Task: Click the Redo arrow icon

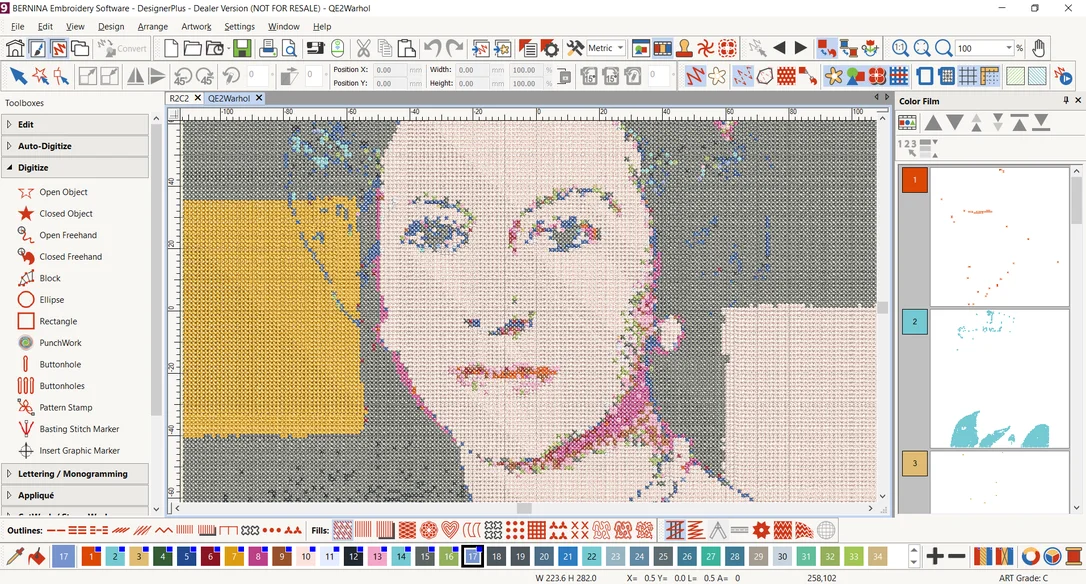Action: pos(454,48)
